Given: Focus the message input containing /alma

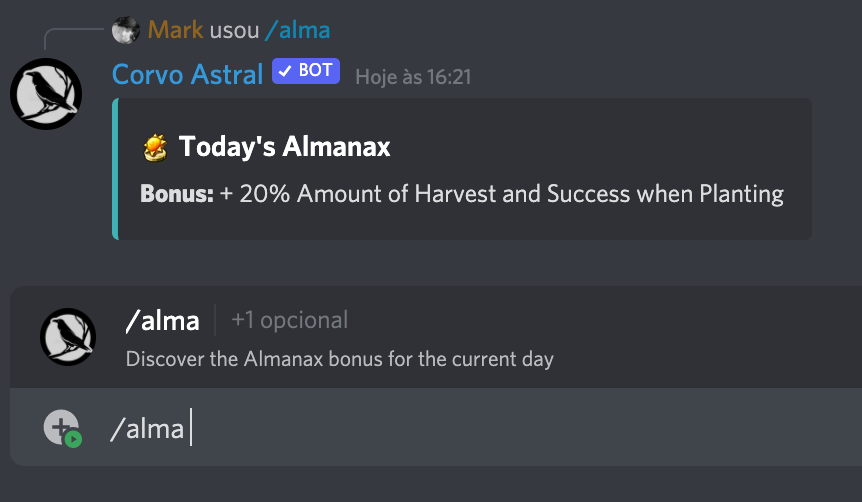Looking at the screenshot, I should 450,429.
